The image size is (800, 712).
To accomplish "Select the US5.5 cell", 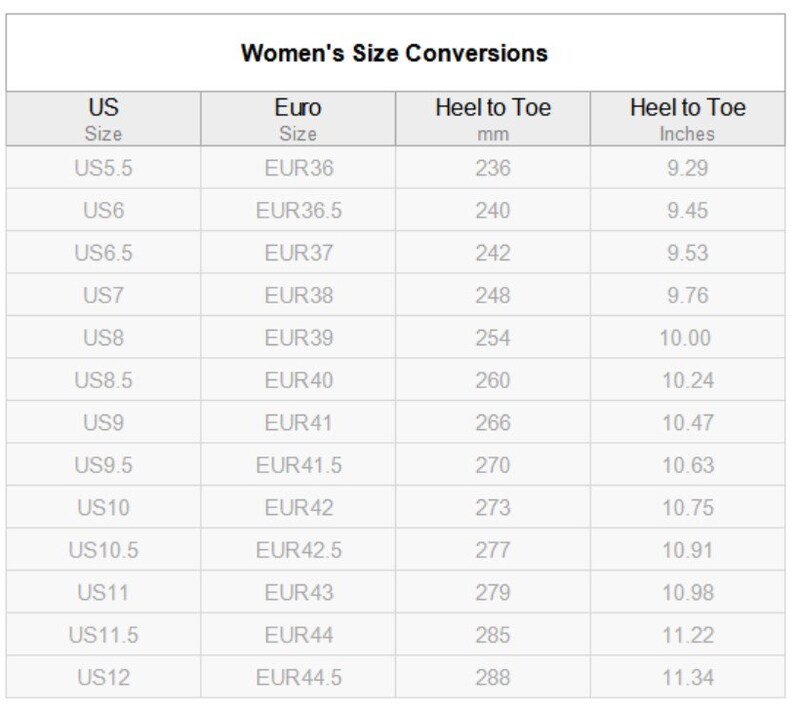I will [104, 168].
